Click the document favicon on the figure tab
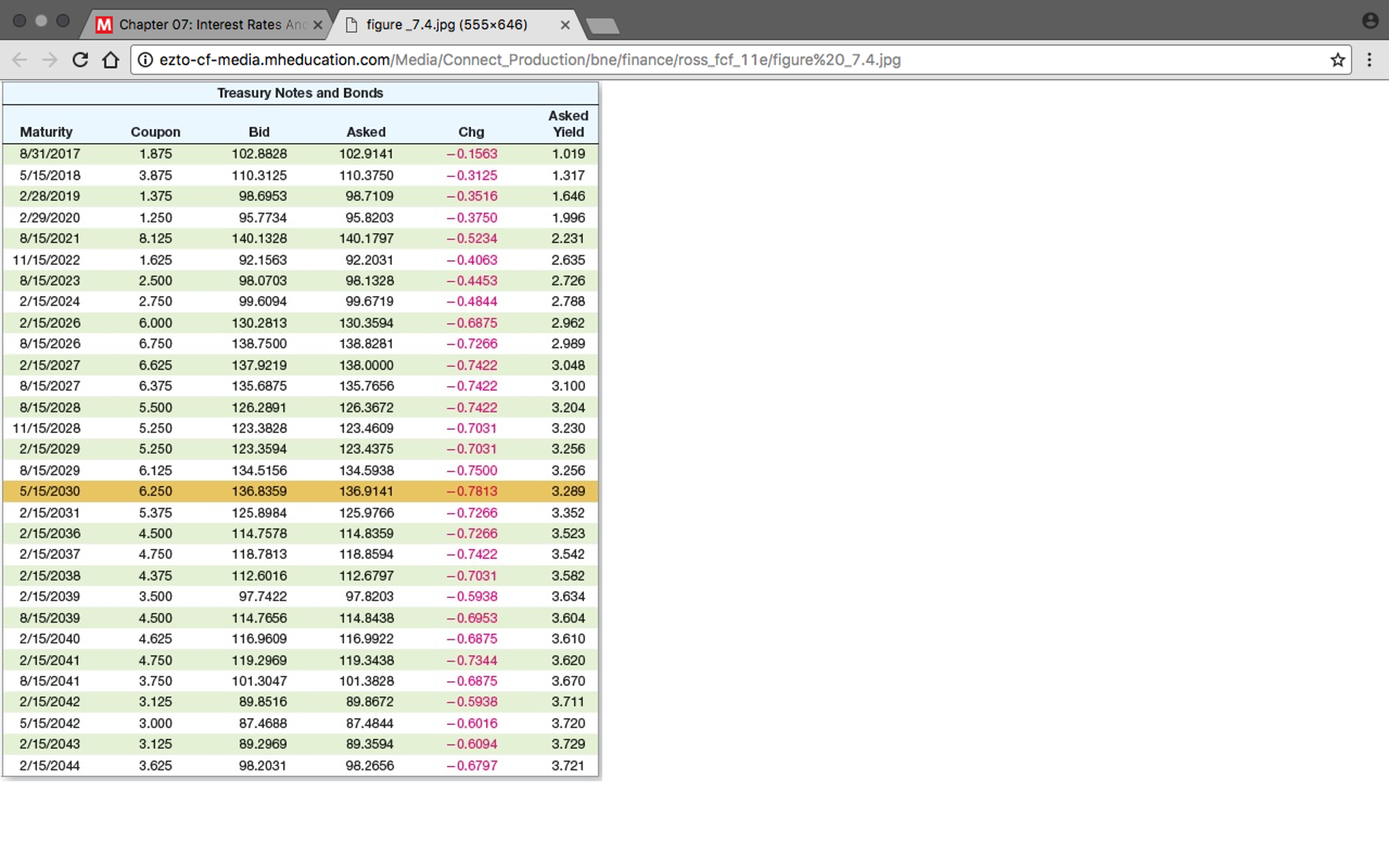 (x=352, y=24)
